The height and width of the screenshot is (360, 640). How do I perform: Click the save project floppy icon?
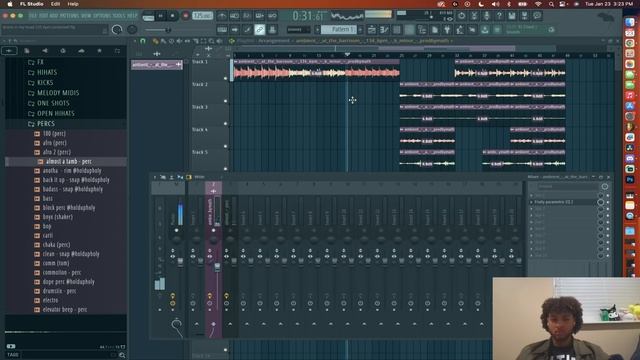(x=512, y=16)
